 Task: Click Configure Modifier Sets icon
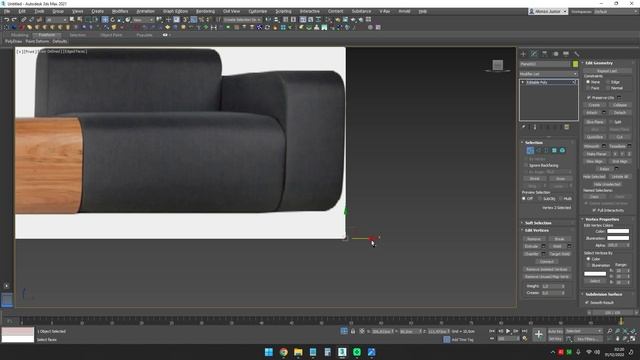(x=567, y=127)
